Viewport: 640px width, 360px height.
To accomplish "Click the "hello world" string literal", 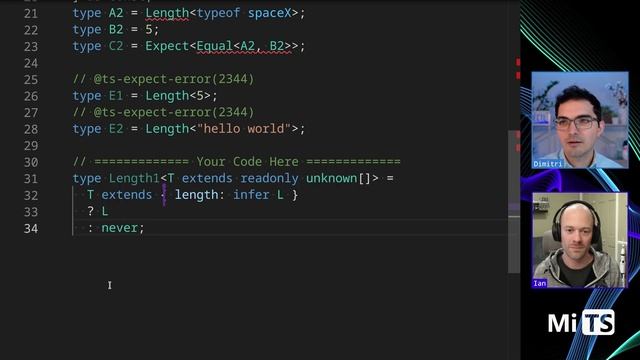I will pyautogui.click(x=244, y=129).
